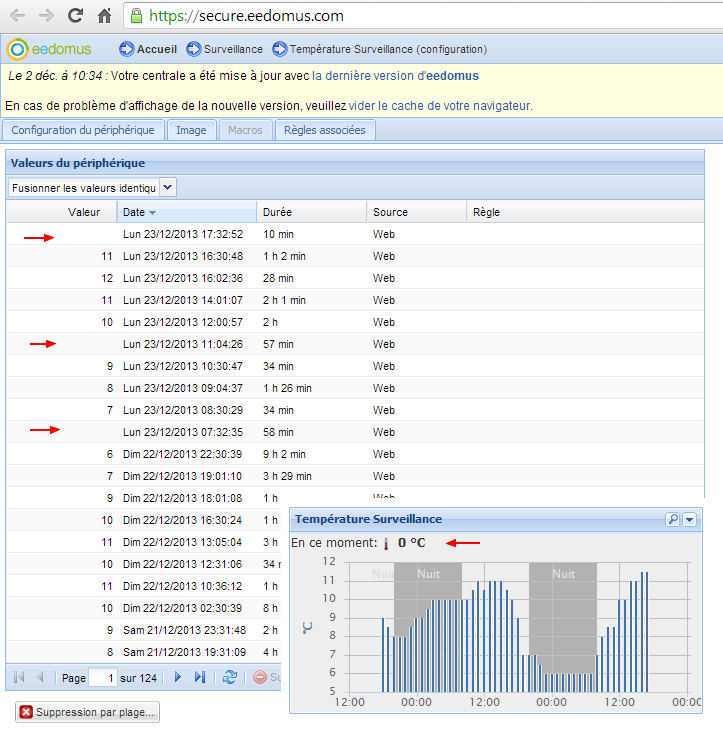Refresh the values table

click(230, 677)
